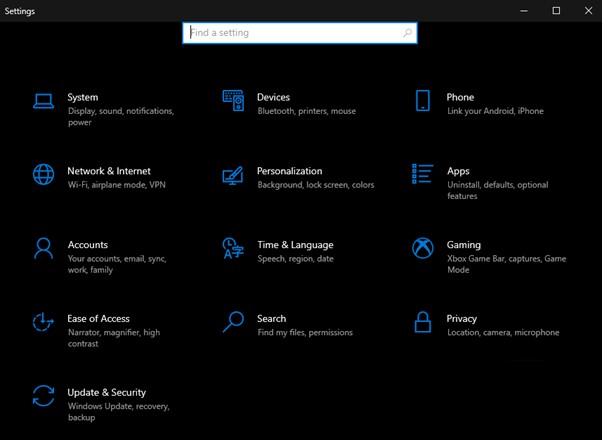
Task: Click 'Background, lock screen, colors' text
Action: (316, 185)
